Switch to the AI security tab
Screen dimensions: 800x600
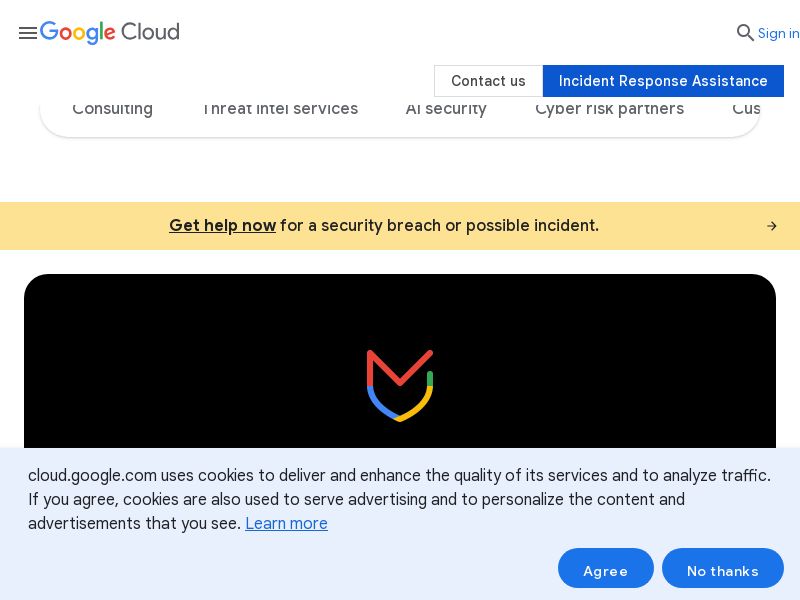pyautogui.click(x=446, y=110)
